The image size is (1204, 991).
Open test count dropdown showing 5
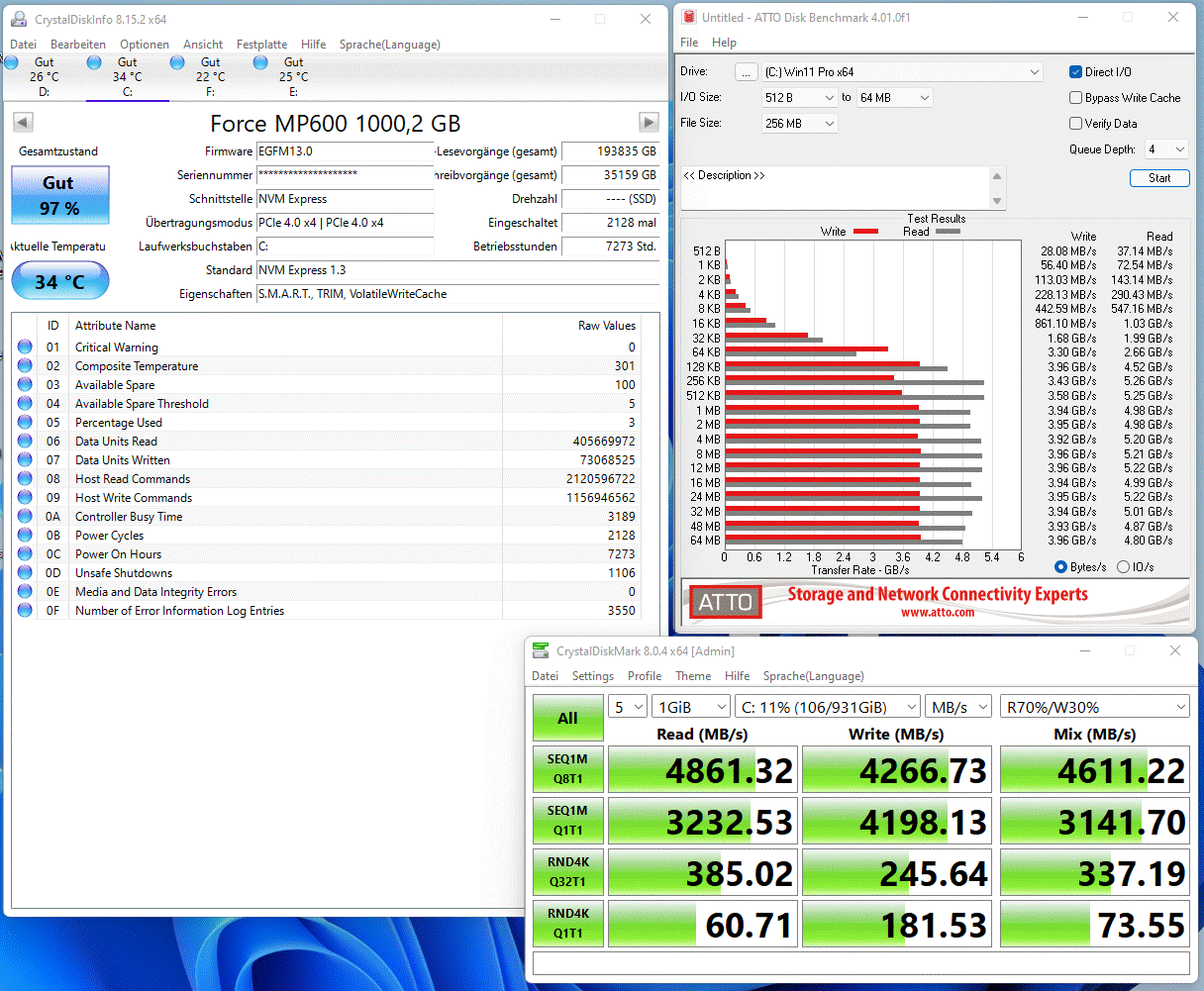point(627,707)
